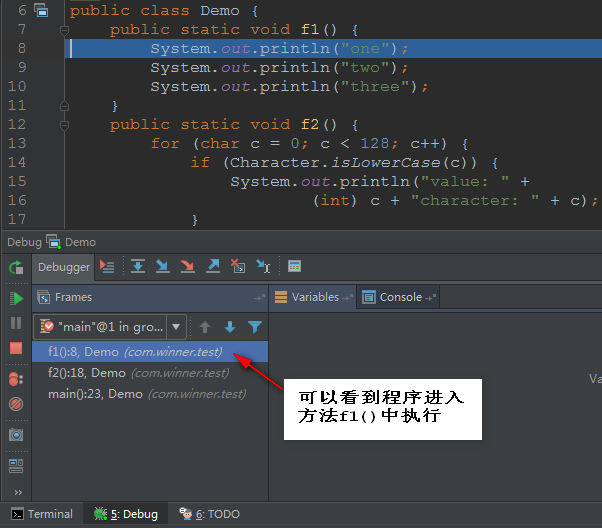Click line number 13 in the gutter
Screen dimensions: 602x528
[17, 144]
